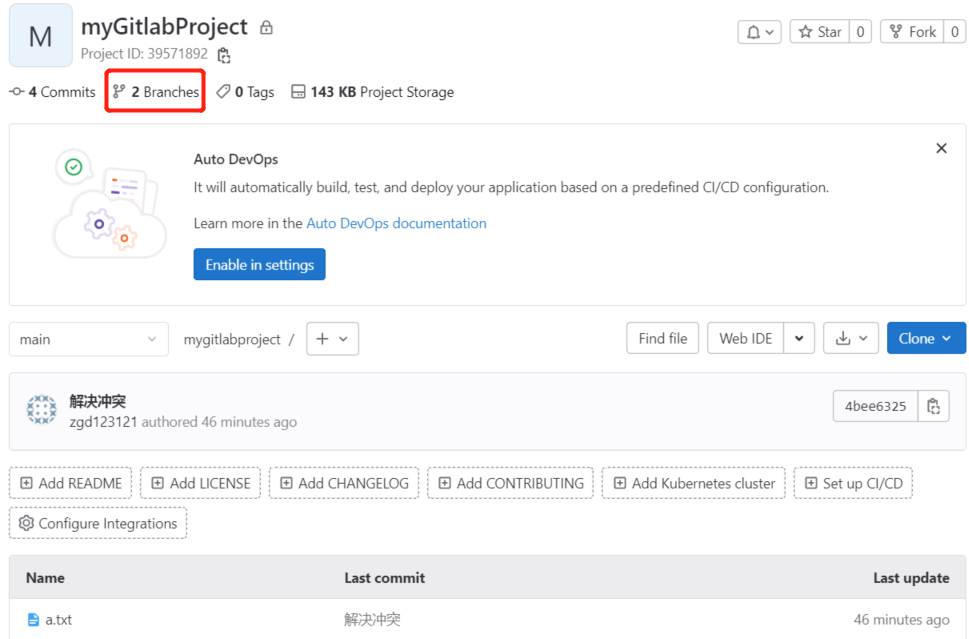
Task: Open the Clone dropdown
Action: point(926,338)
